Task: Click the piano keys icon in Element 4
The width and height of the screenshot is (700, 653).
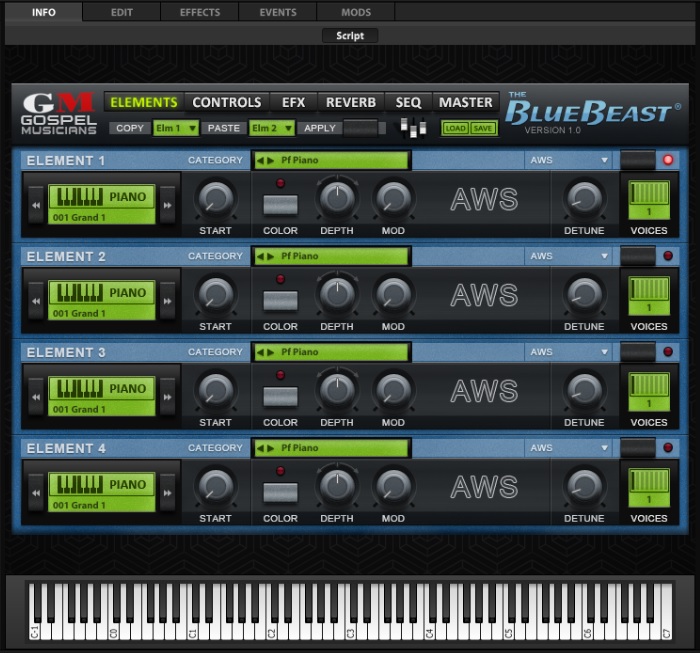Action: [80, 484]
